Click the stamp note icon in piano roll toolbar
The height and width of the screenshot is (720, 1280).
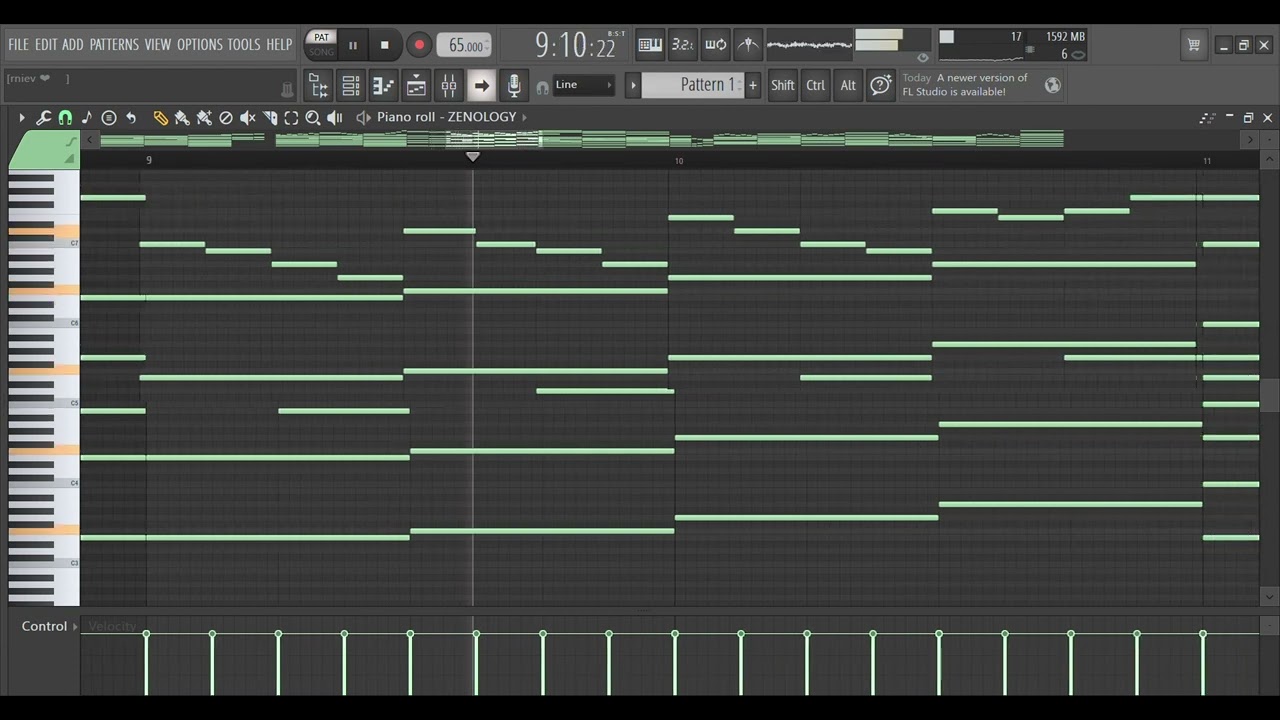87,118
